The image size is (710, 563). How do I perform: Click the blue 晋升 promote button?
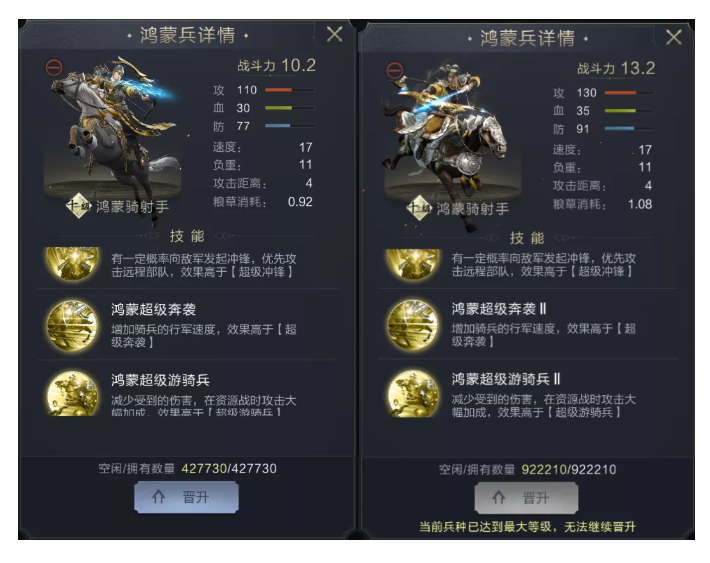[x=186, y=497]
